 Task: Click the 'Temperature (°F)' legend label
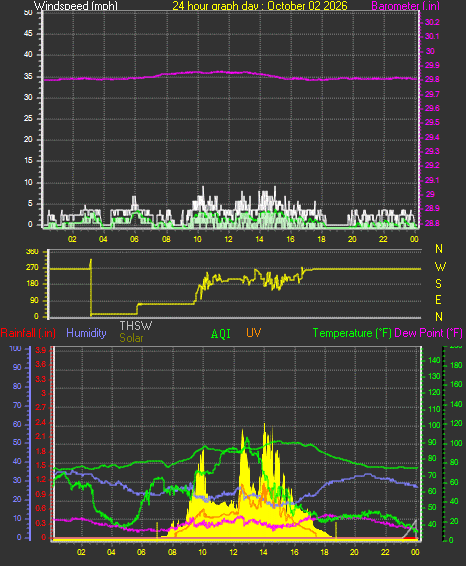click(352, 333)
